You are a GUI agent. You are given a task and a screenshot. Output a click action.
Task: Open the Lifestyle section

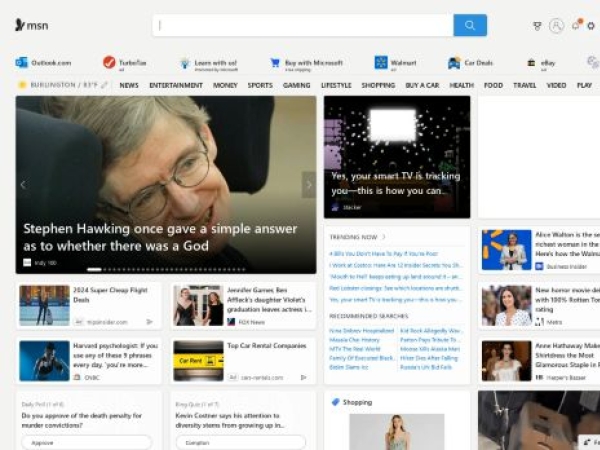click(336, 85)
